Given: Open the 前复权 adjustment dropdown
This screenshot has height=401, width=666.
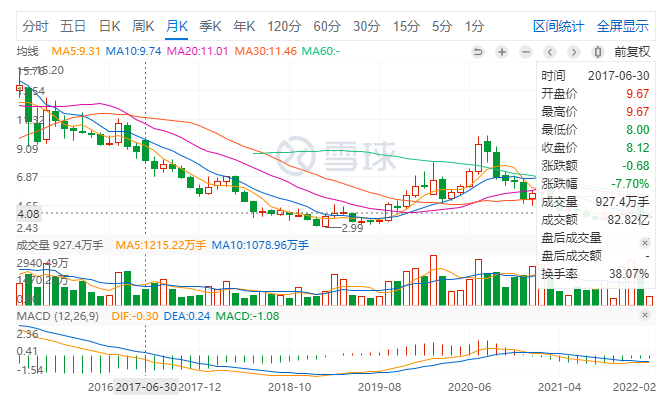Looking at the screenshot, I should coord(632,52).
